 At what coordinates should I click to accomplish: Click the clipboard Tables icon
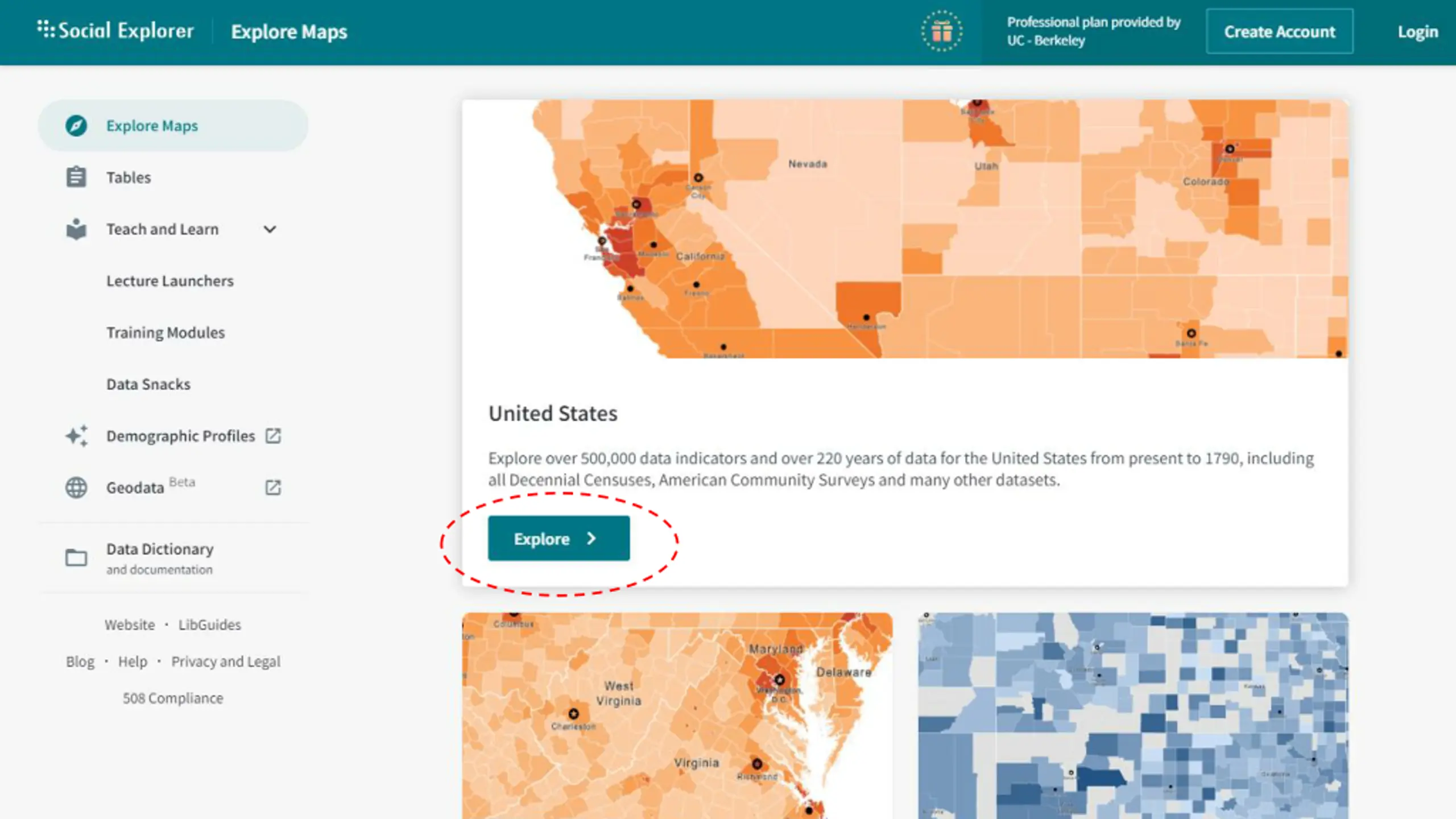pyautogui.click(x=76, y=177)
